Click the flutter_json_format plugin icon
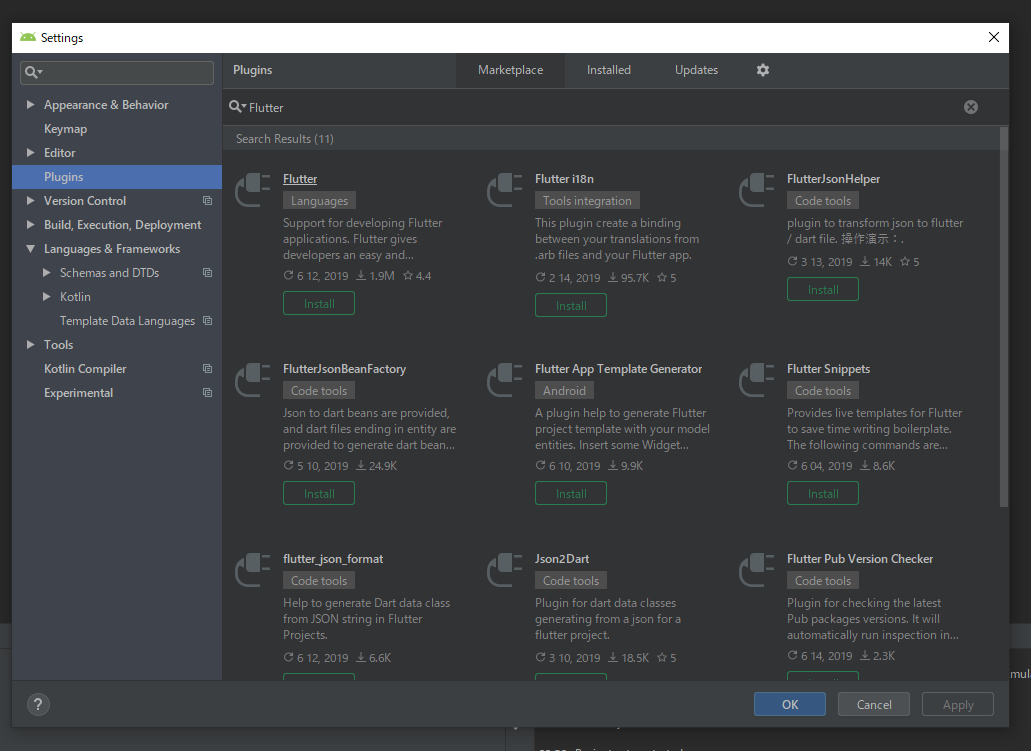The height and width of the screenshot is (751, 1031). click(x=252, y=570)
